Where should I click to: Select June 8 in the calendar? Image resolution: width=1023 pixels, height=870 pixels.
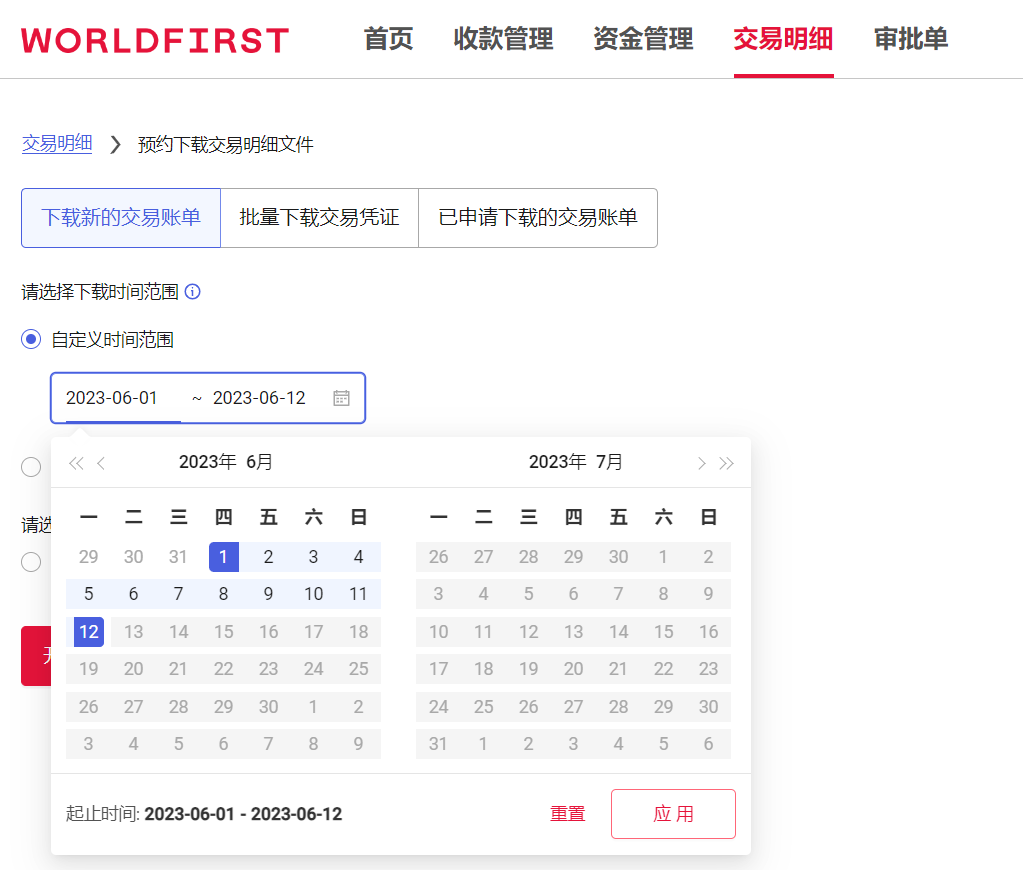[223, 594]
